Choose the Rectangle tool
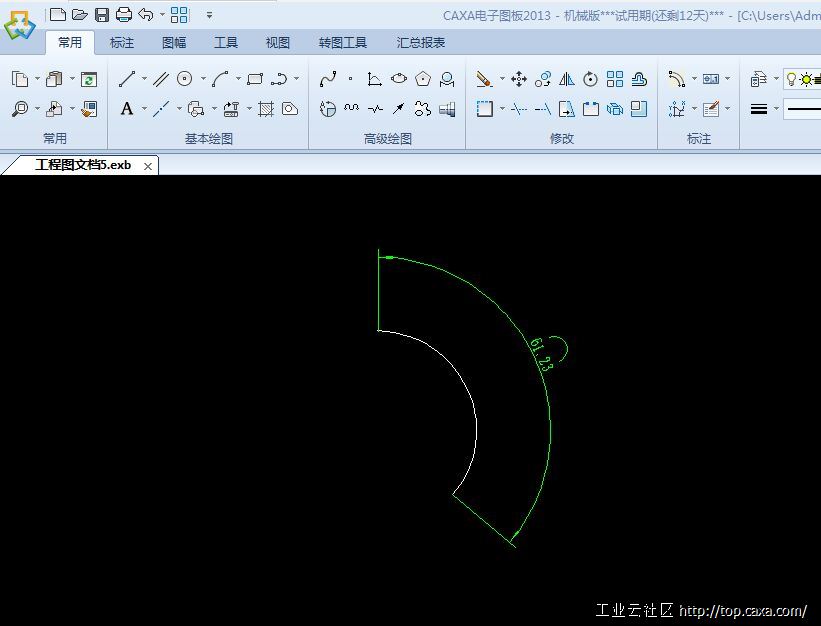The height and width of the screenshot is (626, 821). [254, 79]
